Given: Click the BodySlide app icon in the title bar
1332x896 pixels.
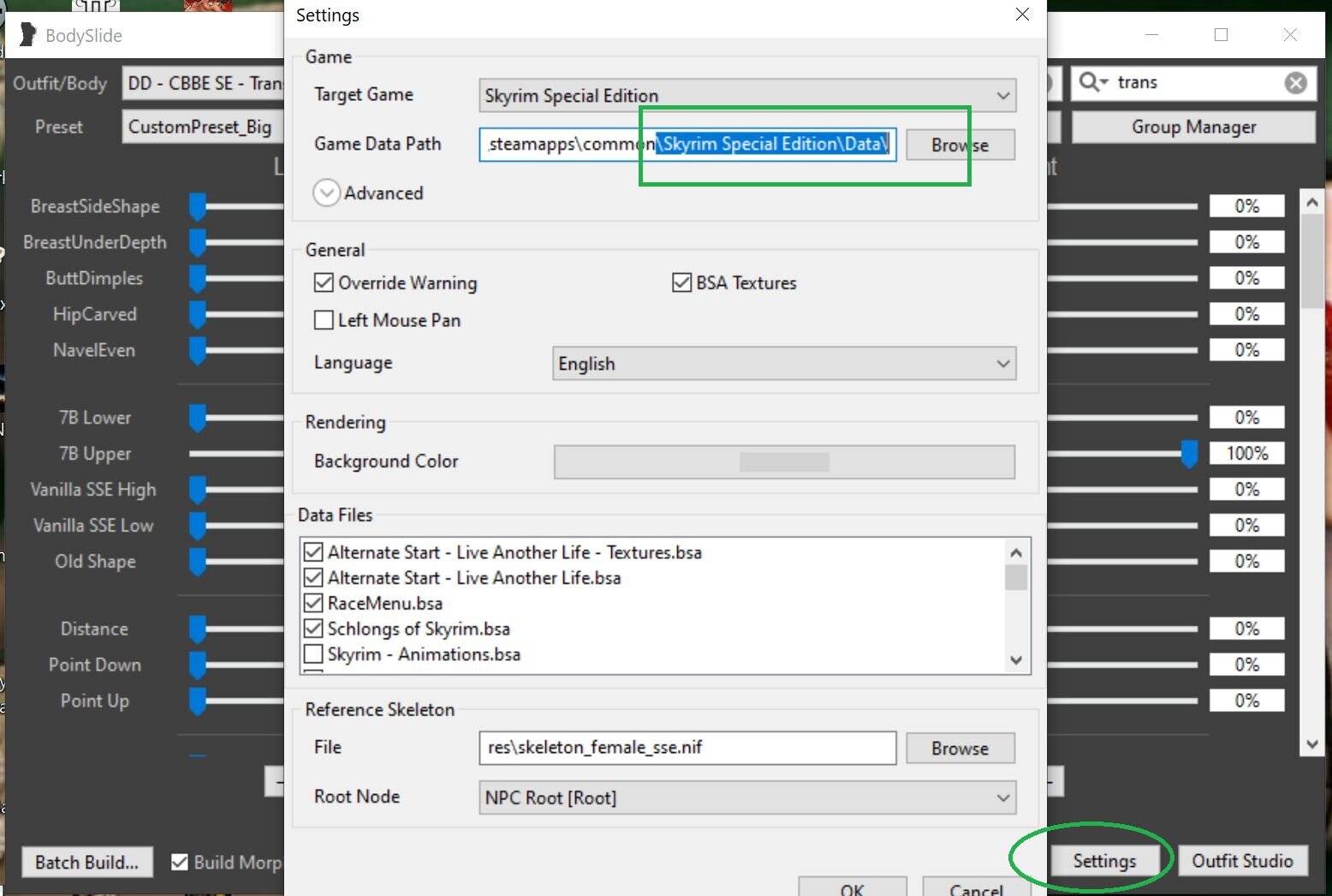Looking at the screenshot, I should coord(28,35).
